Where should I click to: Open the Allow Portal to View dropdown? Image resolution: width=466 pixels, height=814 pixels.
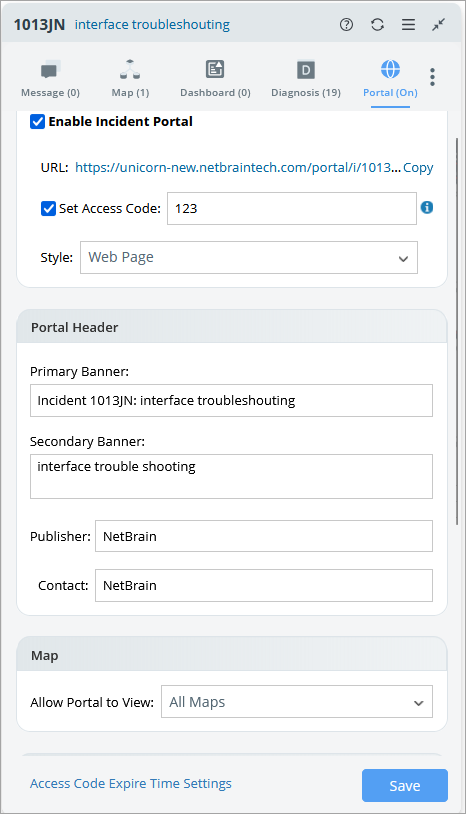297,702
